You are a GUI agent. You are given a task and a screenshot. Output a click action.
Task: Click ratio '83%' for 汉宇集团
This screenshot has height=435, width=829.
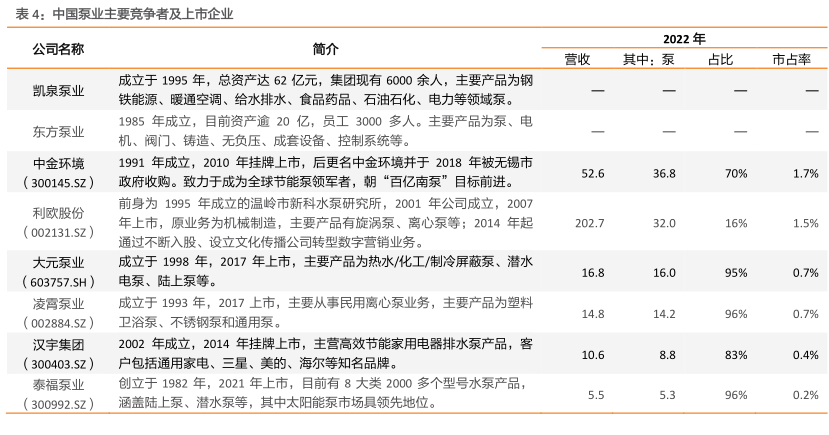coord(736,355)
